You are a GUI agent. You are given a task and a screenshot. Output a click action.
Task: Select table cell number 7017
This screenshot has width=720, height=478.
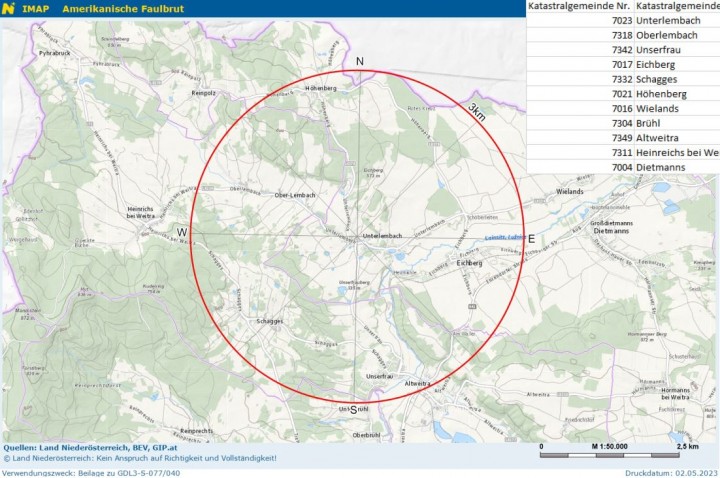tap(622, 65)
